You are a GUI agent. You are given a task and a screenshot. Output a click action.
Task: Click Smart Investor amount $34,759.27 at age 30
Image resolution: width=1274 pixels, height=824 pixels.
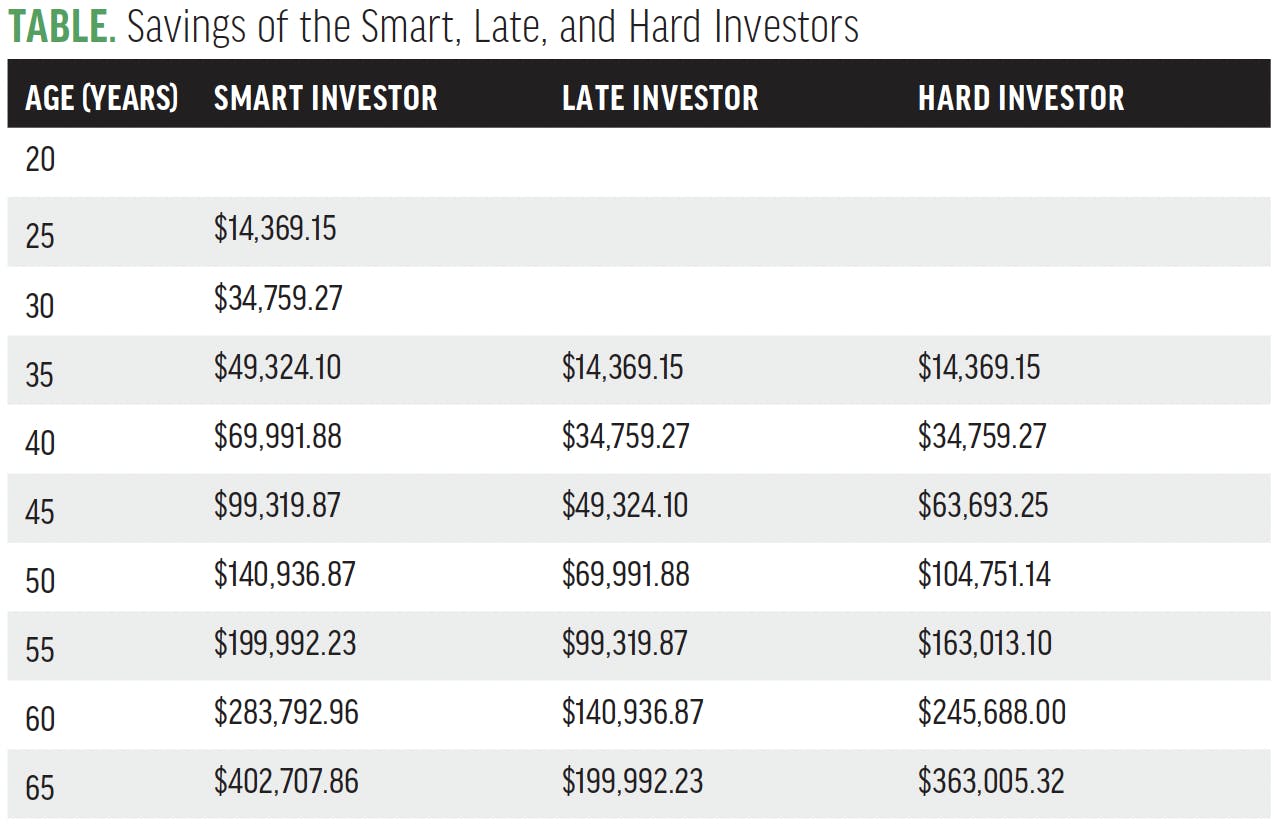click(277, 298)
